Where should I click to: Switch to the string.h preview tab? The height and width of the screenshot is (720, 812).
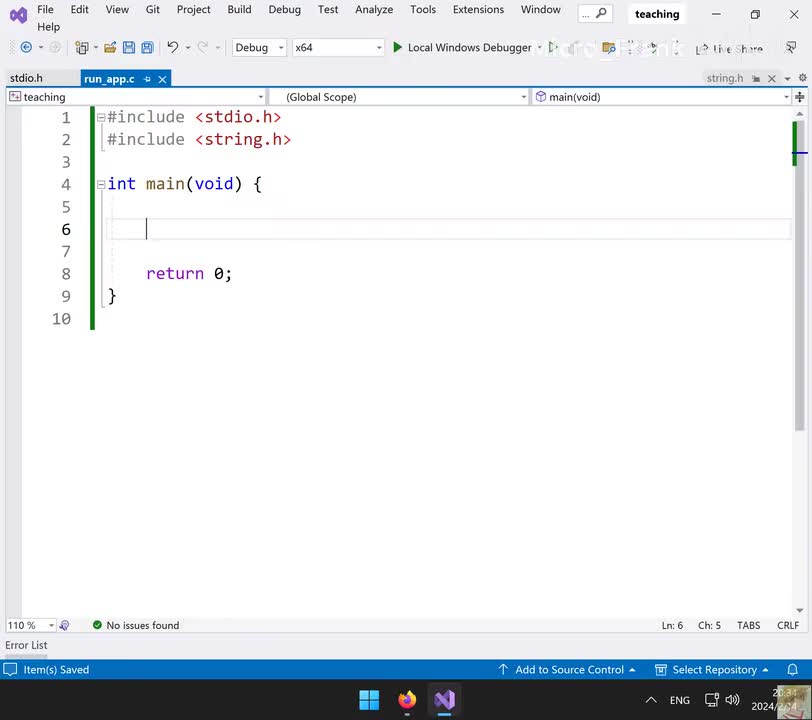(724, 78)
